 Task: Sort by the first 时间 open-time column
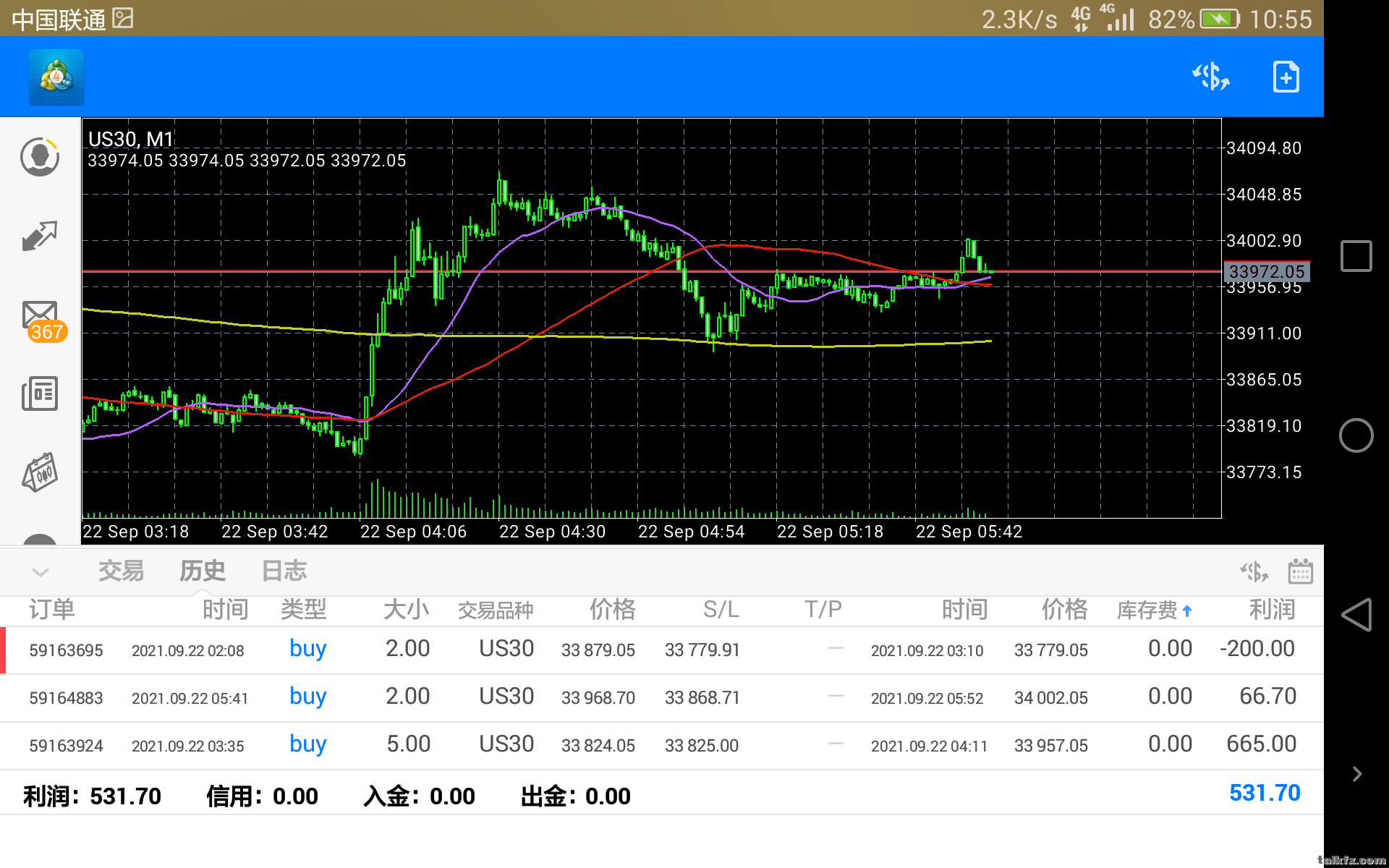pyautogui.click(x=225, y=610)
